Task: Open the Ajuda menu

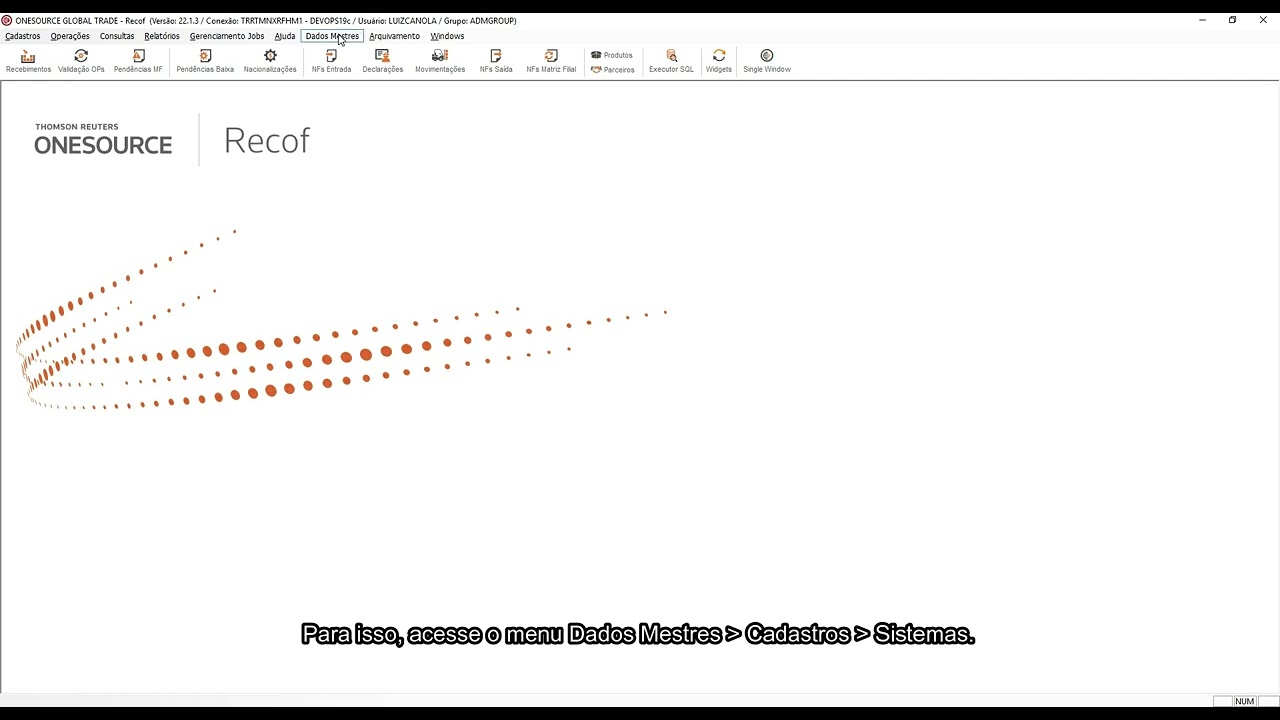Action: click(285, 36)
